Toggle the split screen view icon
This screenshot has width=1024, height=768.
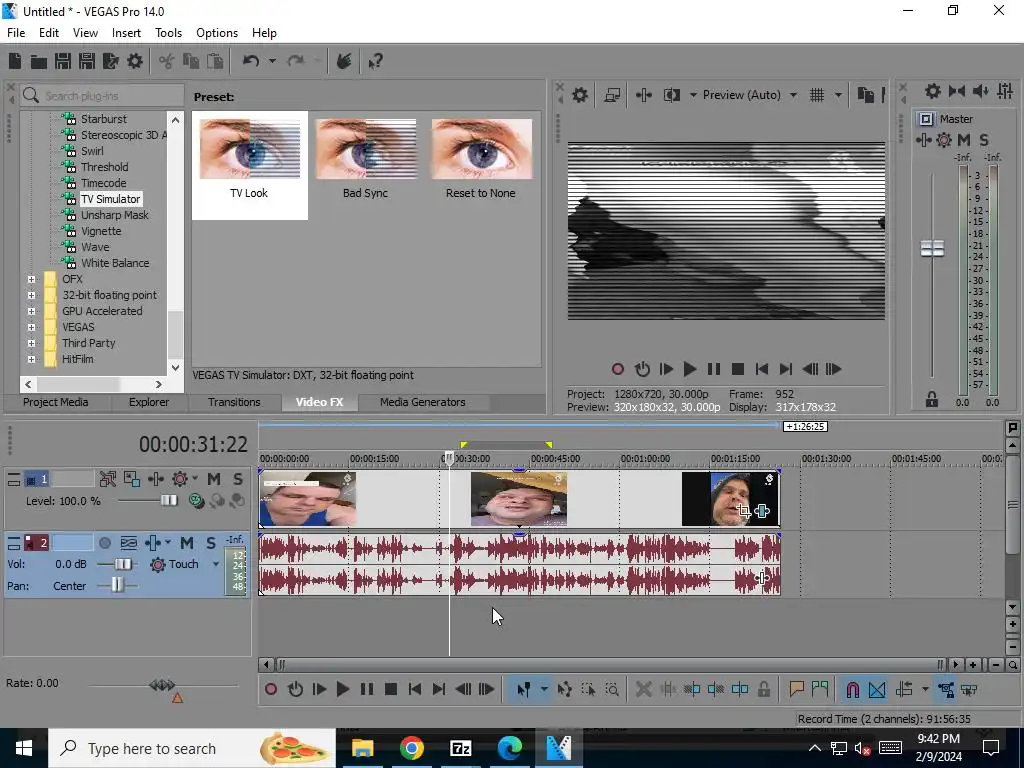point(671,95)
